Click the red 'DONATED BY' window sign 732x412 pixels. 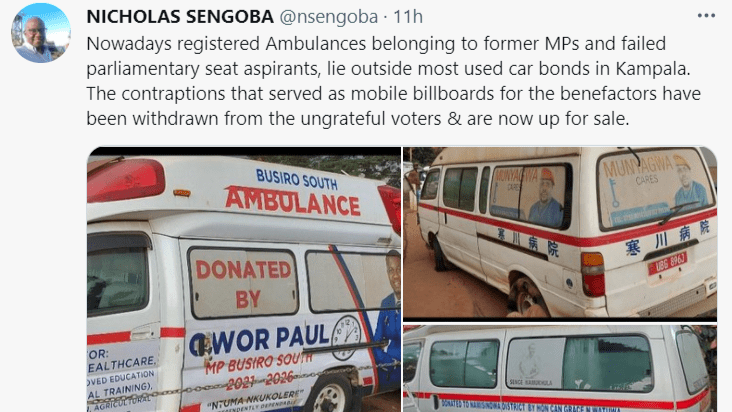tap(243, 283)
